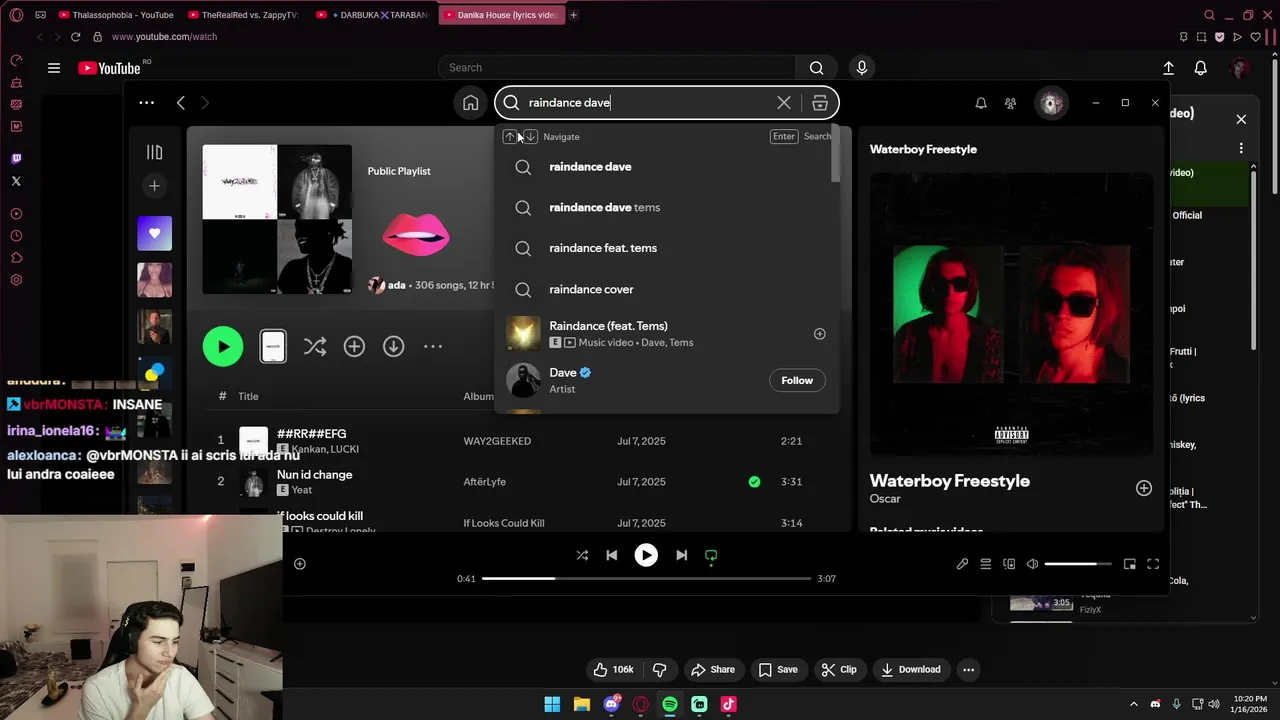
Task: Follow the artist Dave
Action: tap(797, 380)
